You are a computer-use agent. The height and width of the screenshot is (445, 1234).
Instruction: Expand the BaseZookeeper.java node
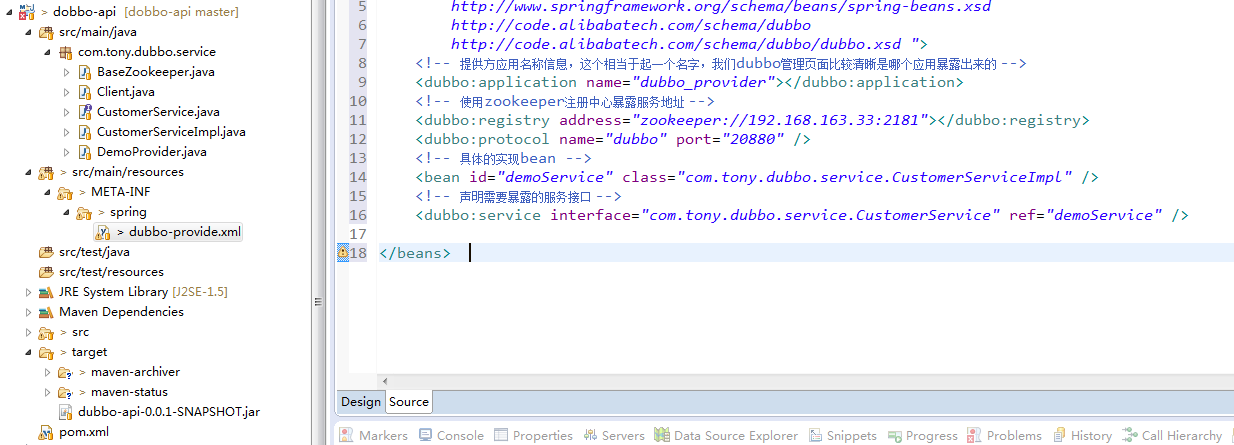point(66,72)
